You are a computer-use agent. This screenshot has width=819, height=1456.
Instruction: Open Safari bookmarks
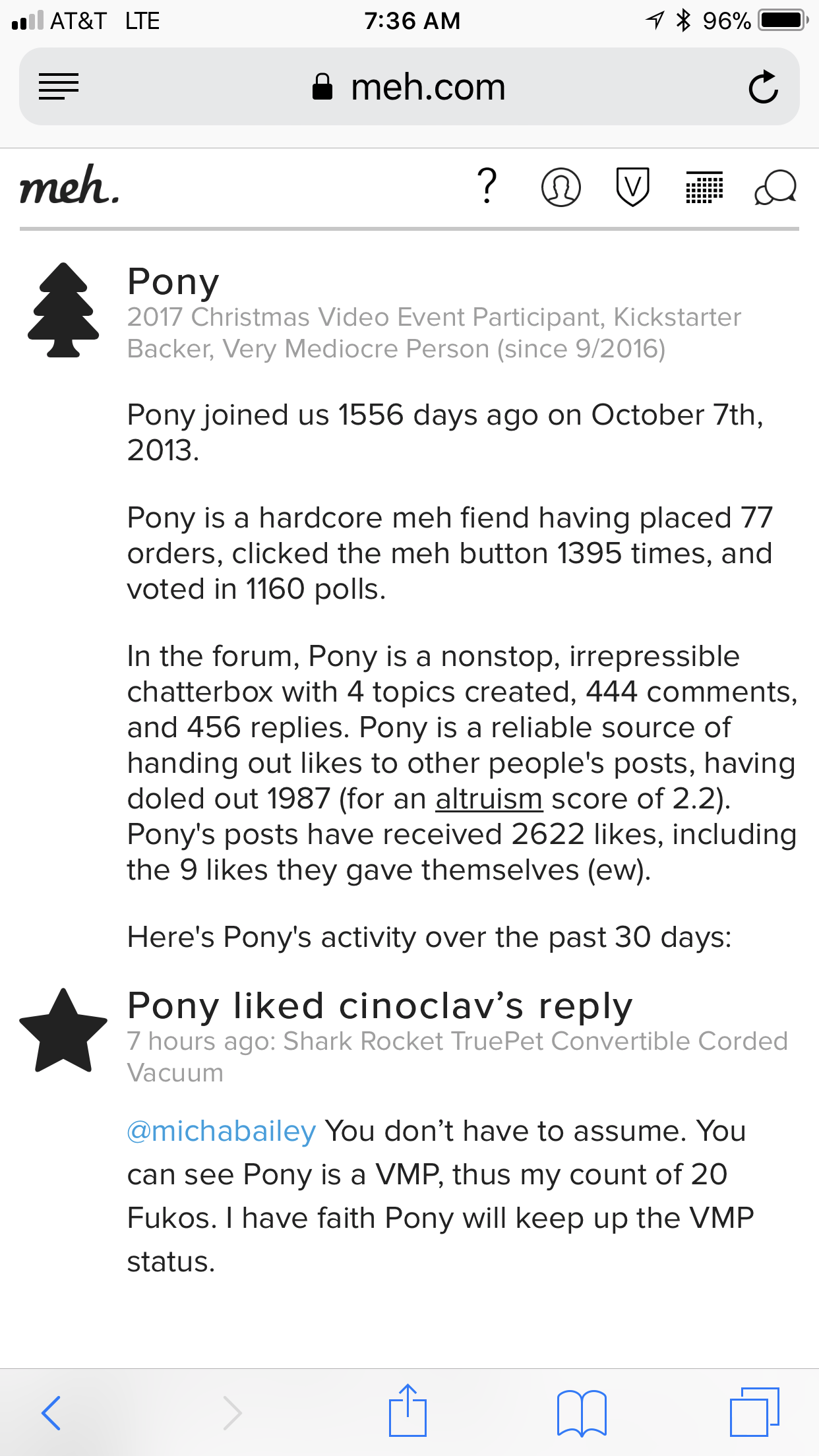[x=581, y=1412]
